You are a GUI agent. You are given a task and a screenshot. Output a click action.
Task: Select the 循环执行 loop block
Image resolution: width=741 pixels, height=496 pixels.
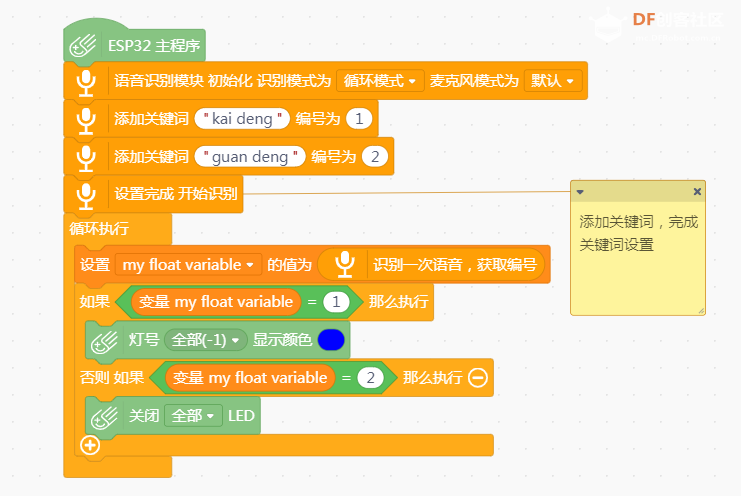click(x=99, y=229)
